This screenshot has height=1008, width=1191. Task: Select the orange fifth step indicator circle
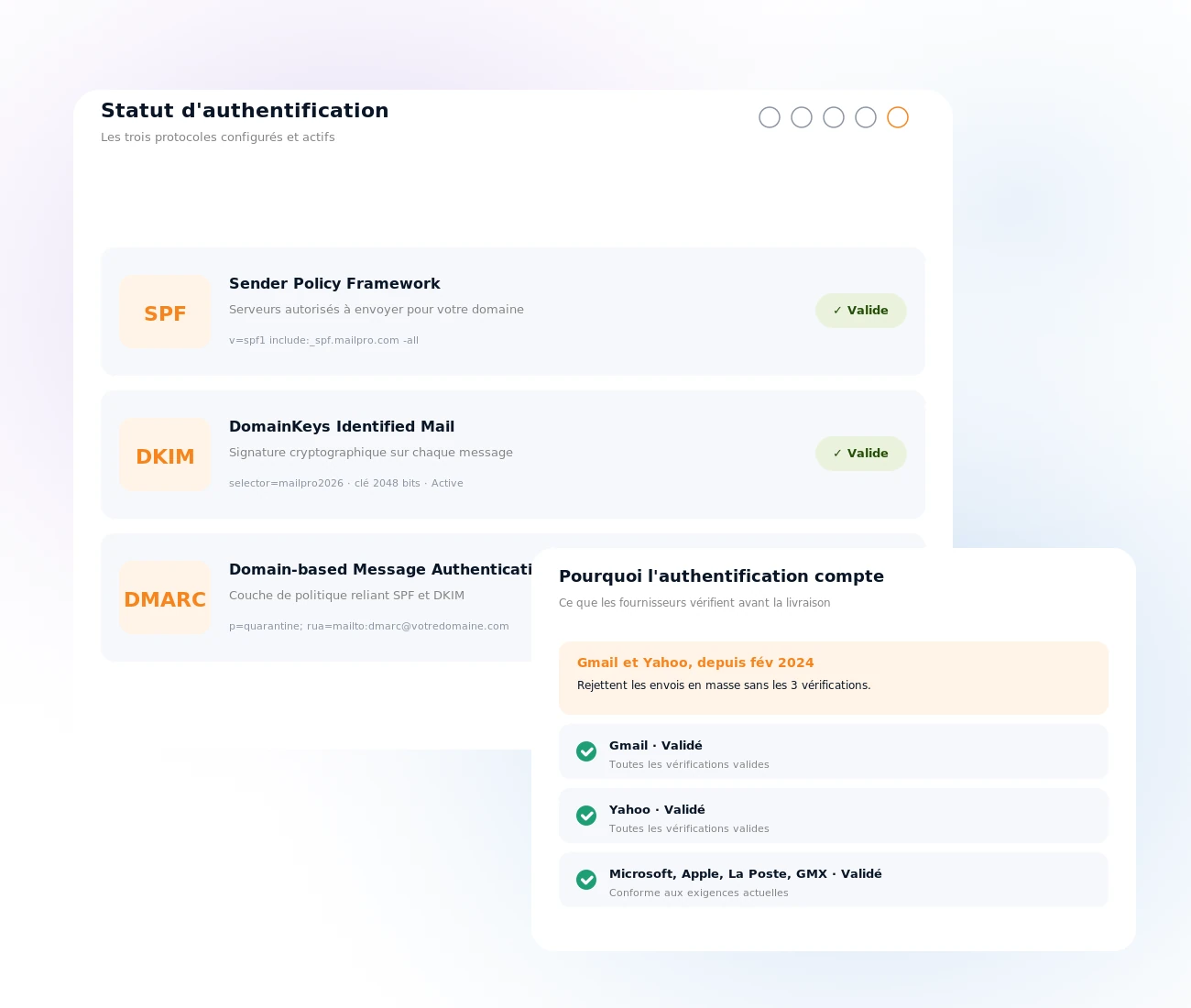coord(898,117)
